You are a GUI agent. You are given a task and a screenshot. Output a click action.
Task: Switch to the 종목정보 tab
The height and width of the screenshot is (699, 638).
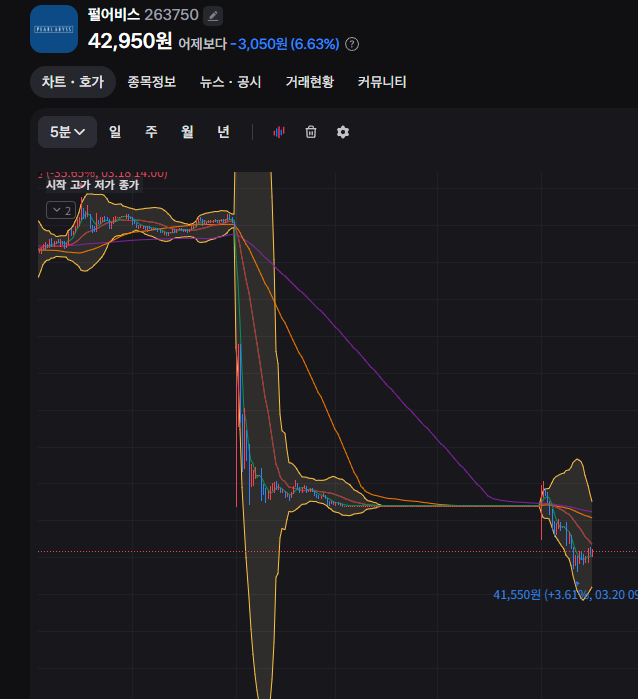152,82
